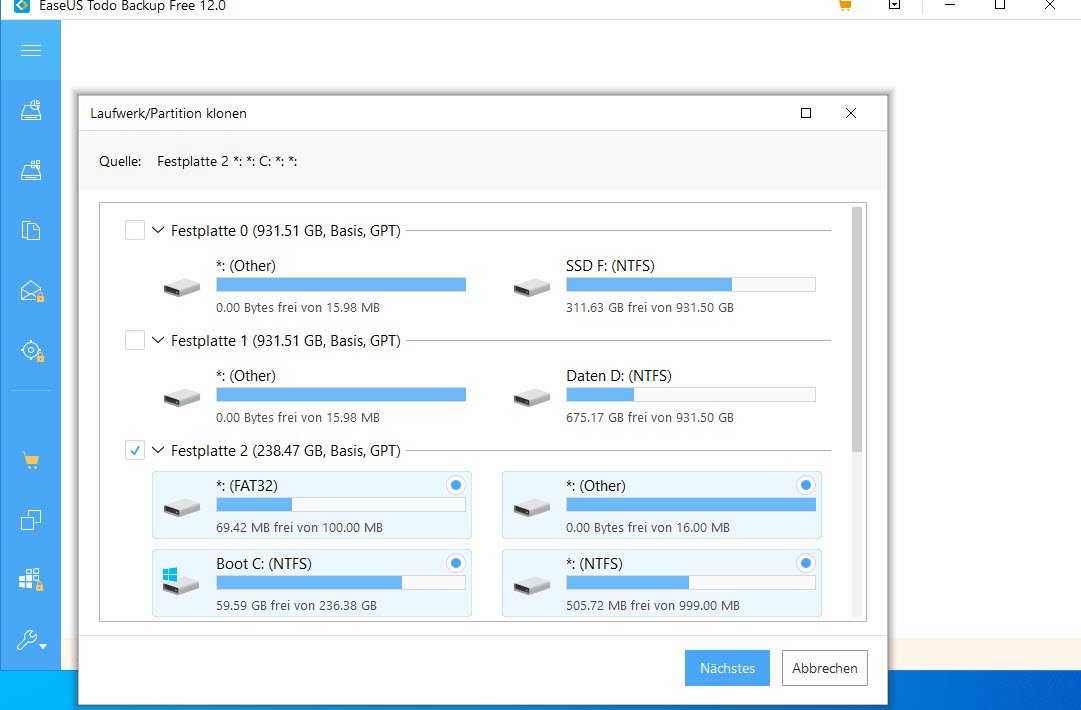Screen dimensions: 1081x710
Task: Select the File Backup sidebar icon
Action: pos(30,231)
